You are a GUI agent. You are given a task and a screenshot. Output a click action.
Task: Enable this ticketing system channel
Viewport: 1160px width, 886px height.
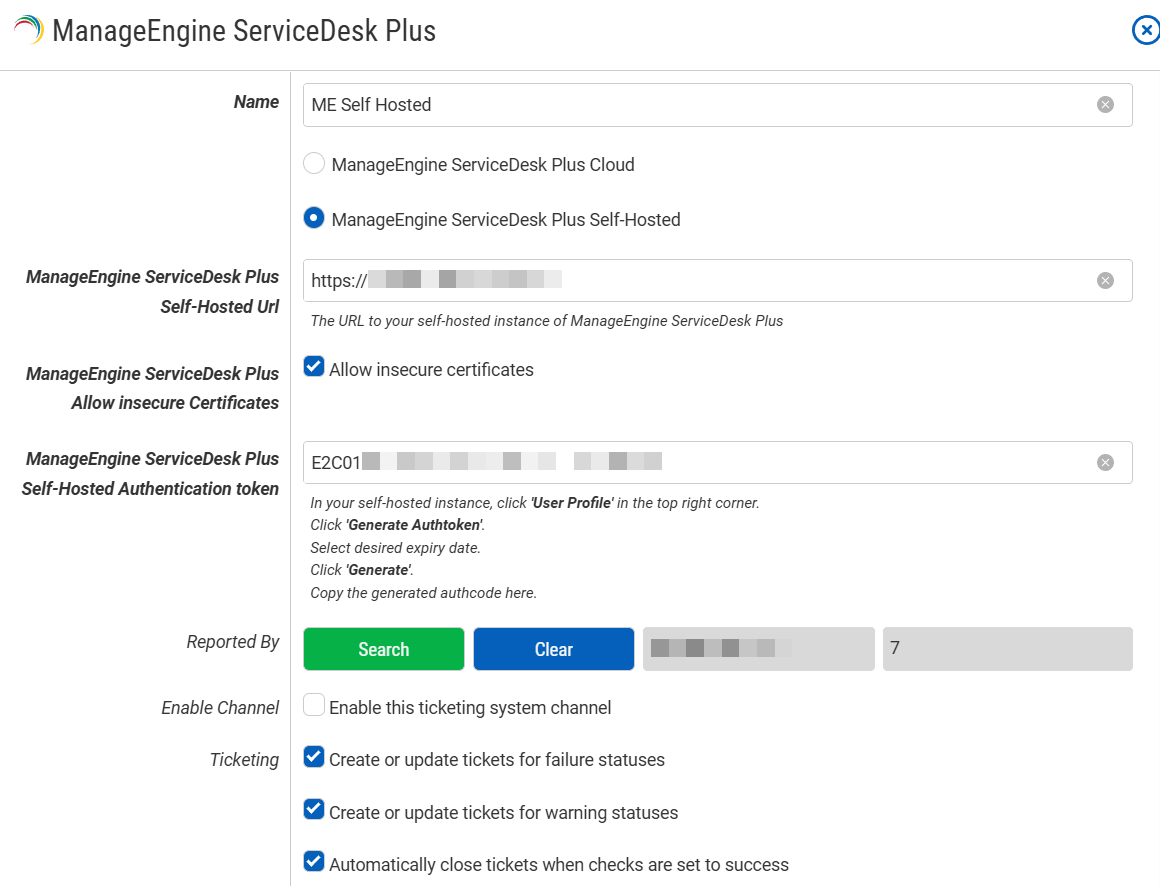coord(314,706)
